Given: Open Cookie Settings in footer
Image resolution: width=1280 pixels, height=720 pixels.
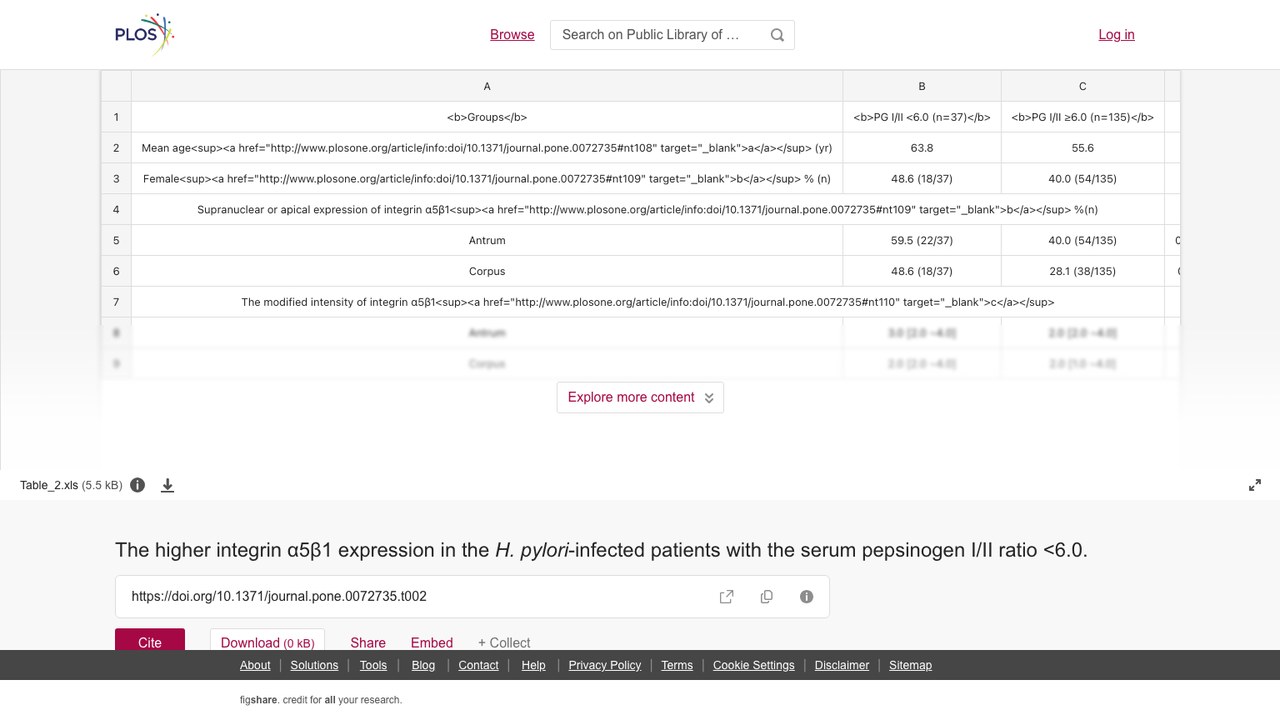Looking at the screenshot, I should click(754, 665).
